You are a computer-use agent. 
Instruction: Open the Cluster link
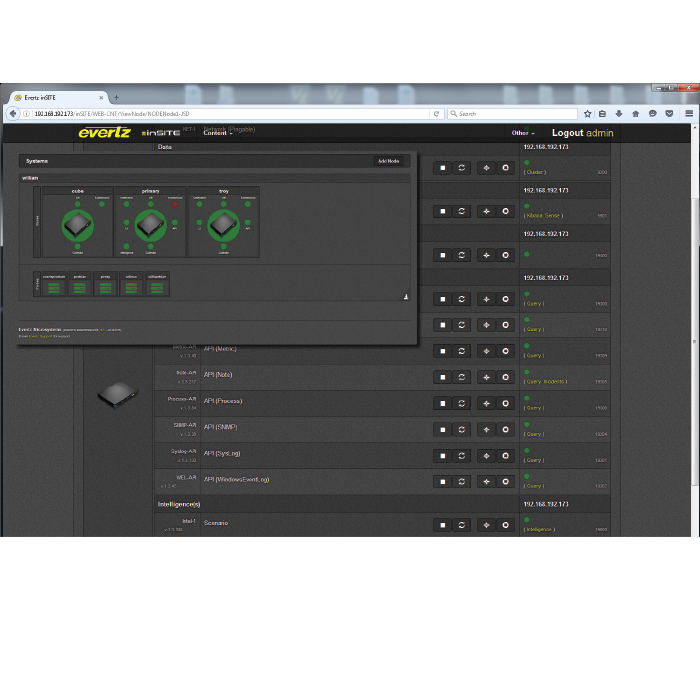click(x=535, y=172)
